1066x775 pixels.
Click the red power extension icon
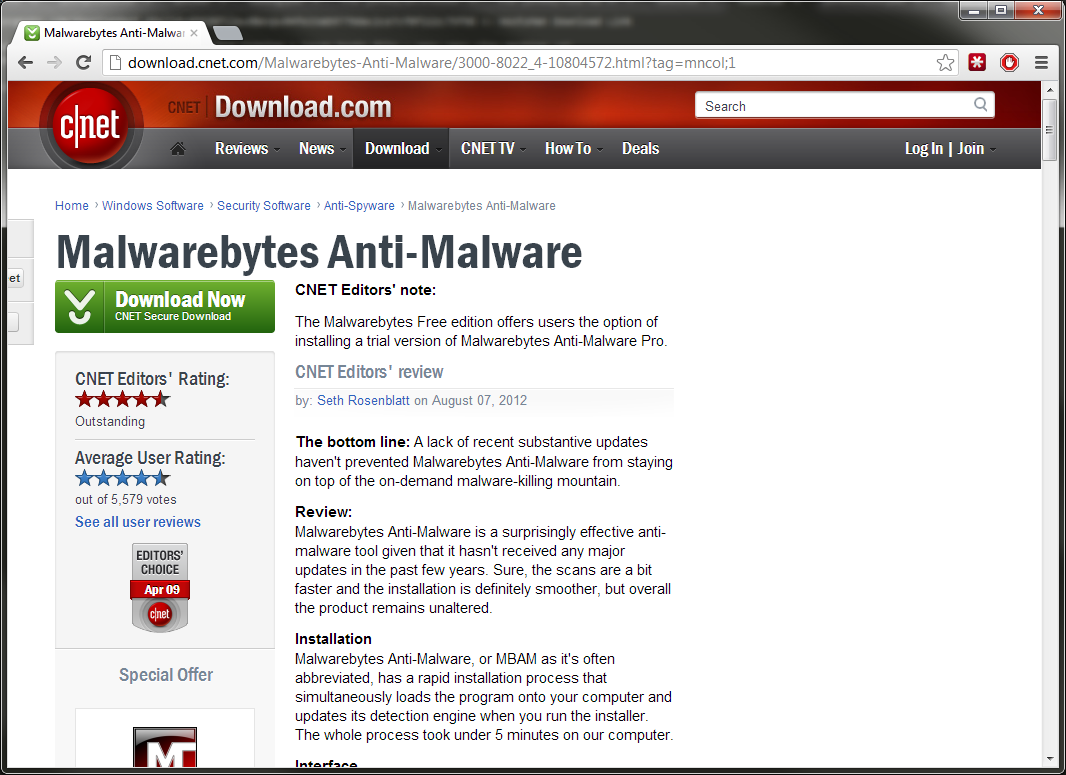(x=1010, y=63)
